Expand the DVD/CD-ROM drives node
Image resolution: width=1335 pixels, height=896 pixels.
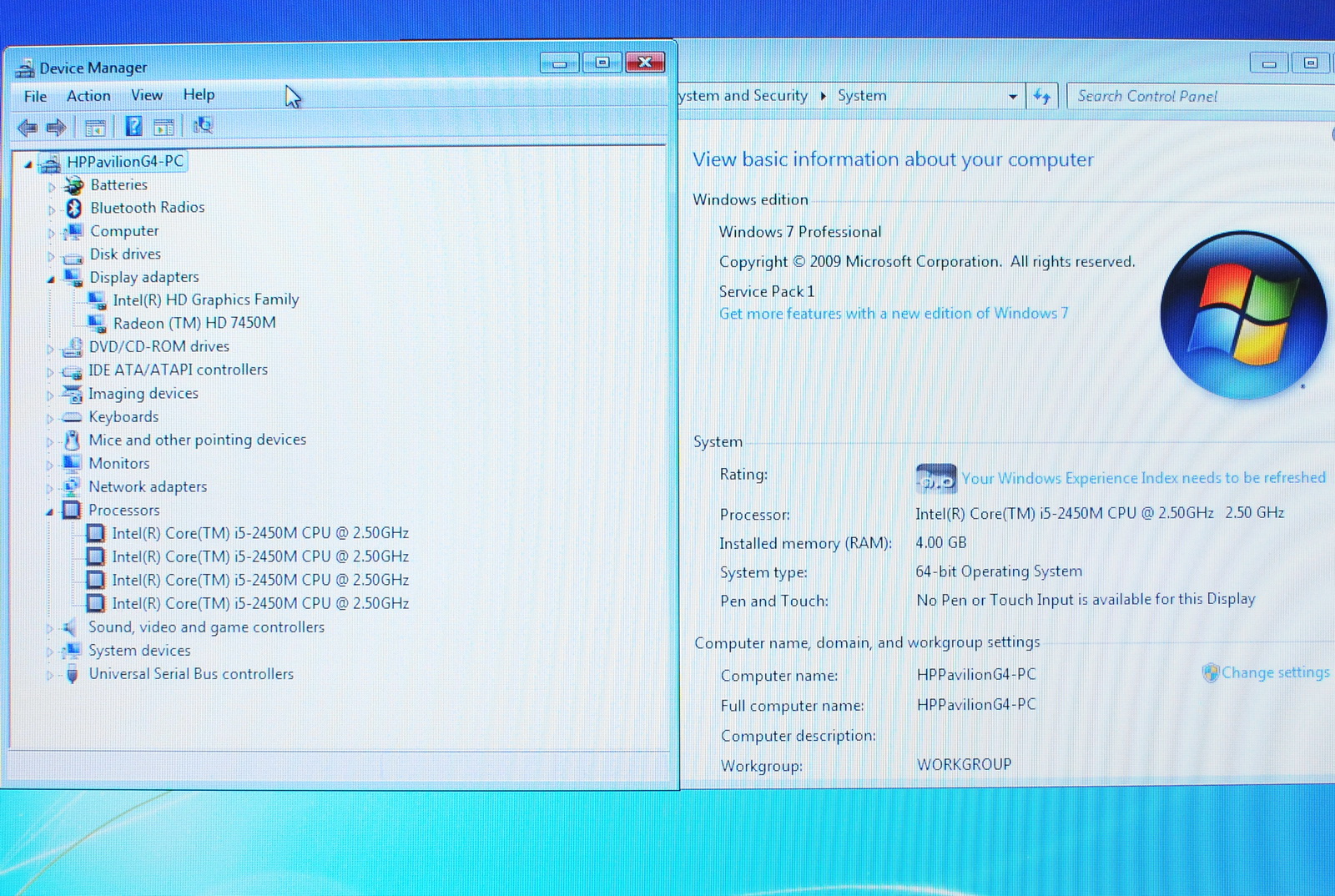50,349
